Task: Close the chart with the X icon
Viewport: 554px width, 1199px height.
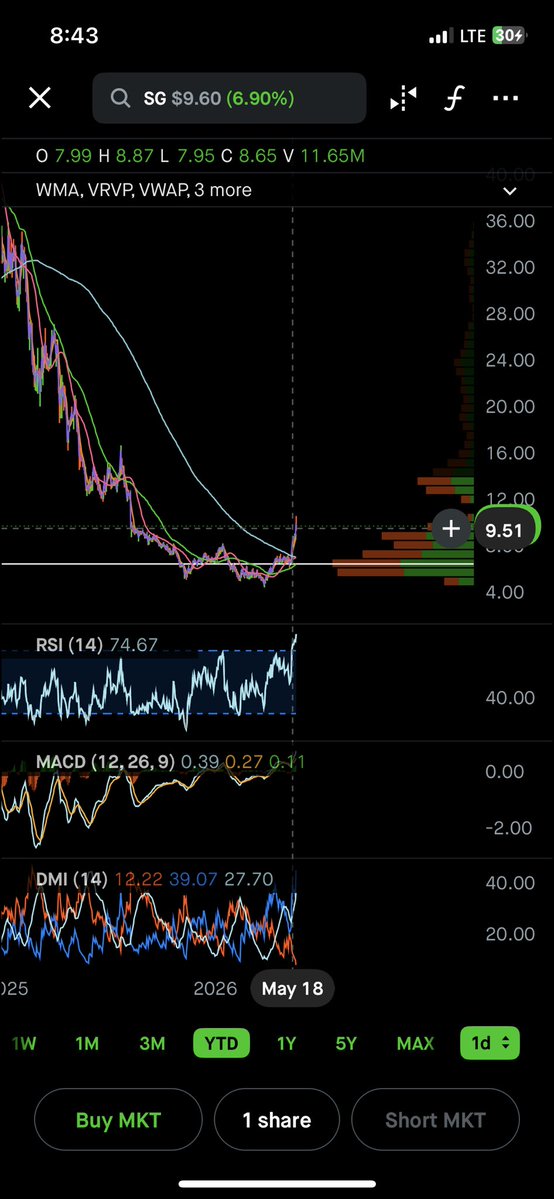Action: [x=40, y=98]
